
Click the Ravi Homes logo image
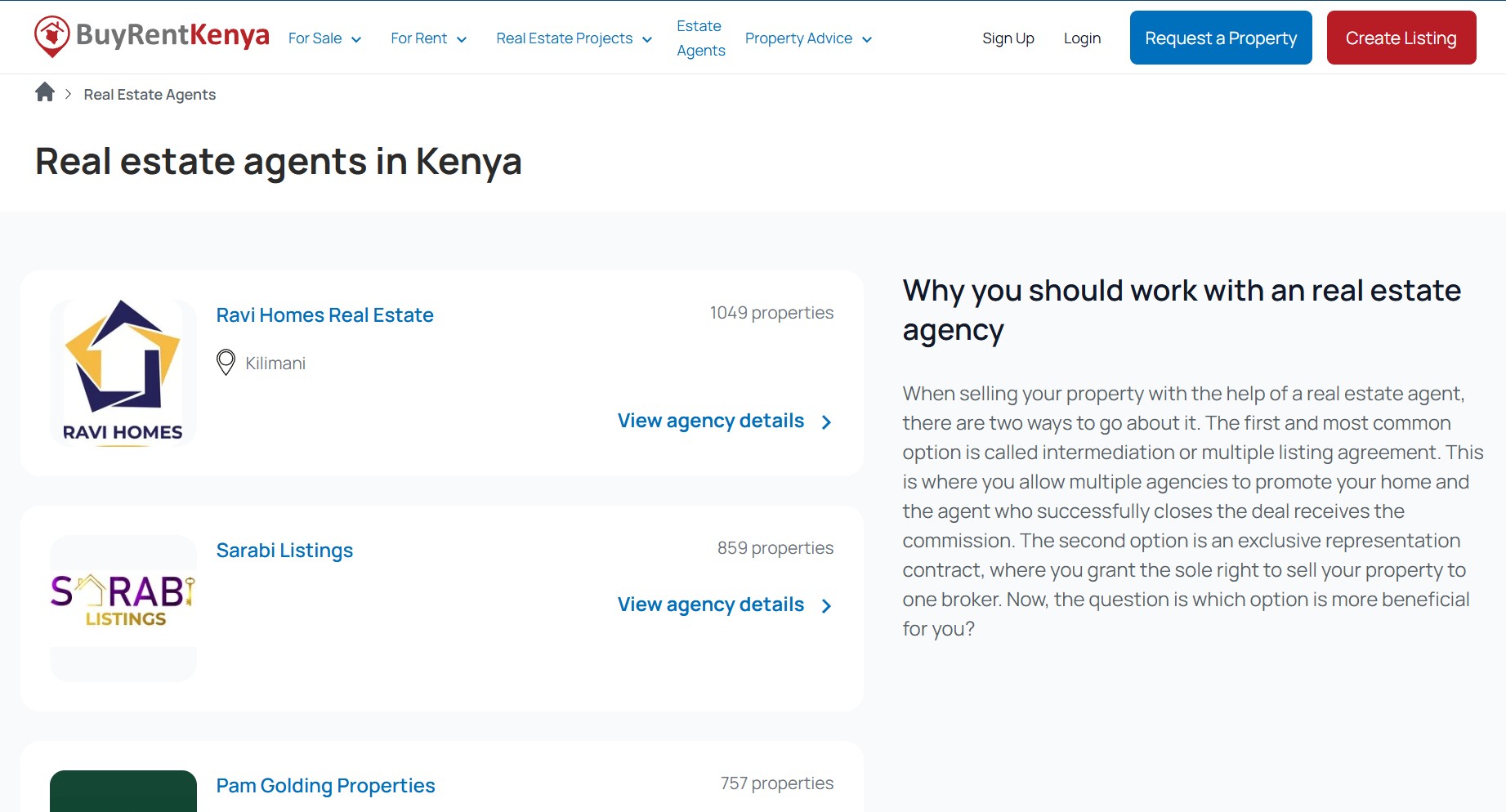click(123, 373)
